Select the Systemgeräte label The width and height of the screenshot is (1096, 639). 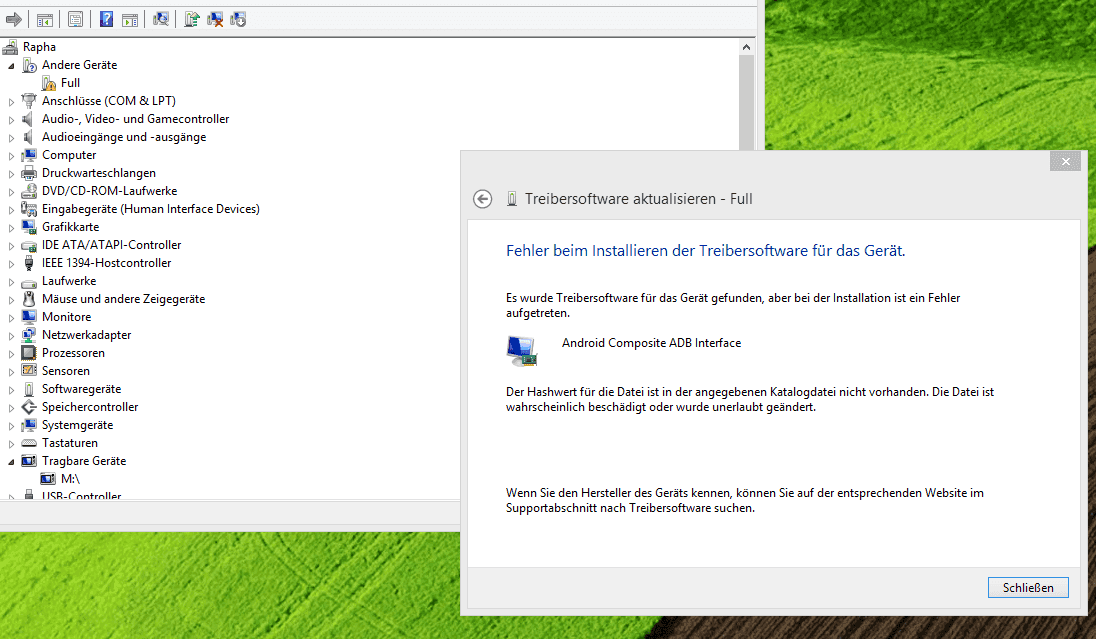click(78, 425)
